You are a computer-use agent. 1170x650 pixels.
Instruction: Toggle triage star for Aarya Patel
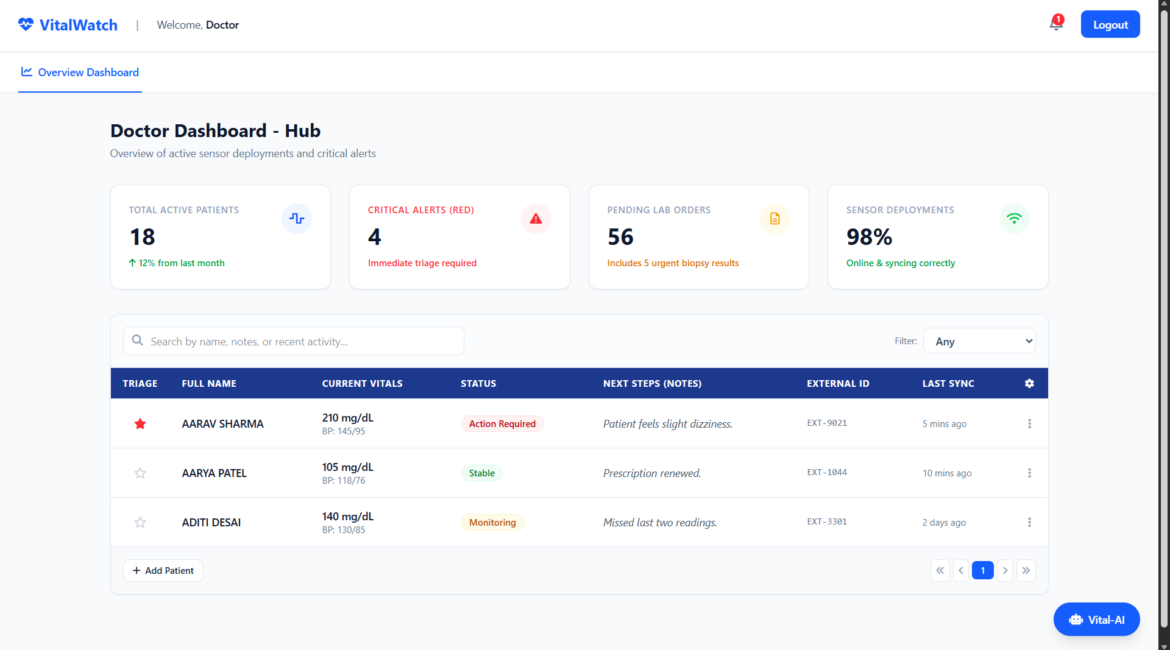(140, 473)
